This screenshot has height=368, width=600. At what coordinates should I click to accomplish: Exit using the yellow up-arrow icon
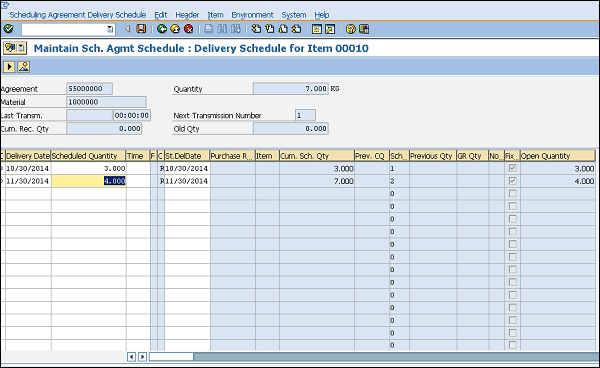pos(175,29)
